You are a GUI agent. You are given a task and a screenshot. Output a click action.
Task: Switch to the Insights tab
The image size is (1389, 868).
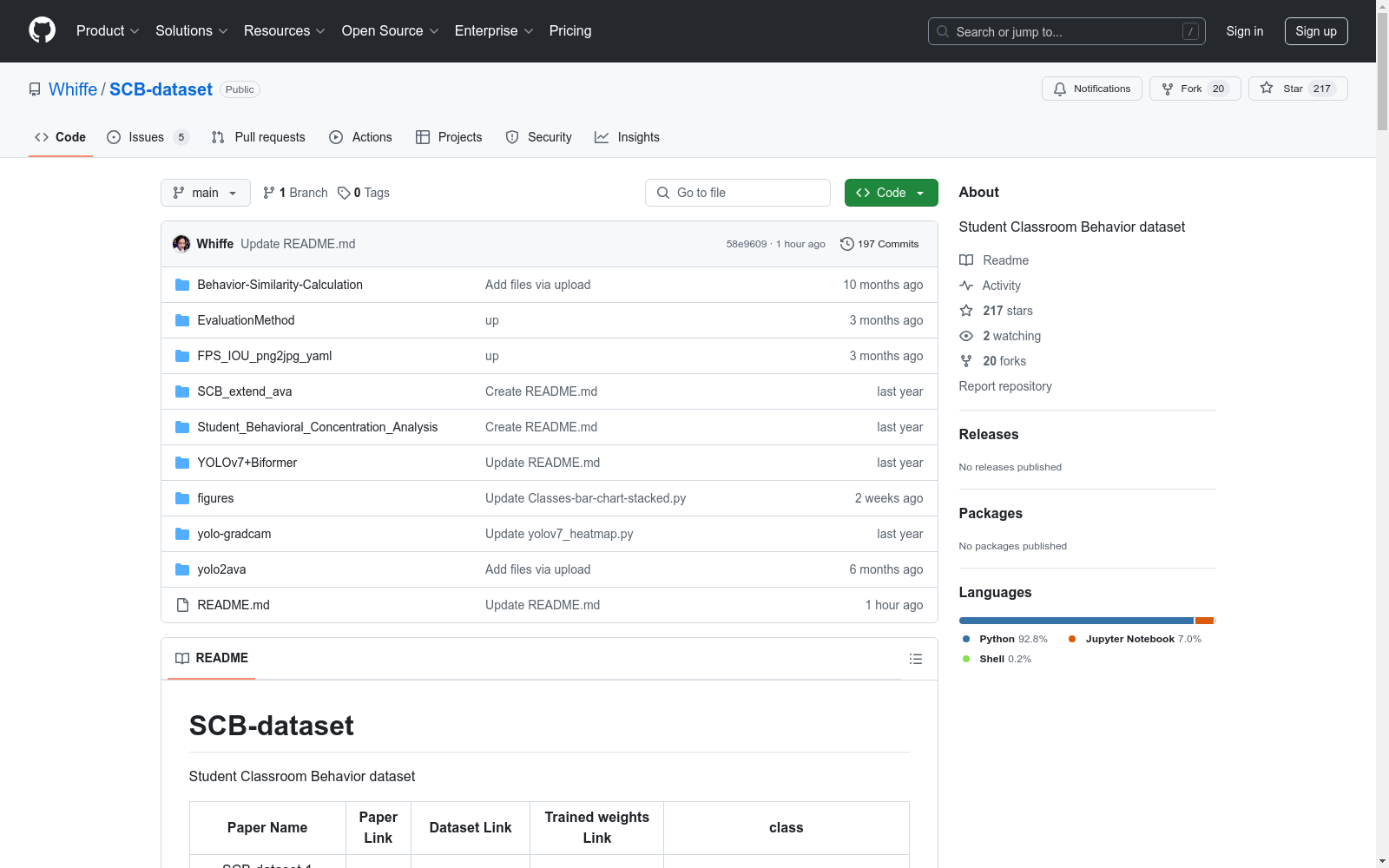click(627, 137)
